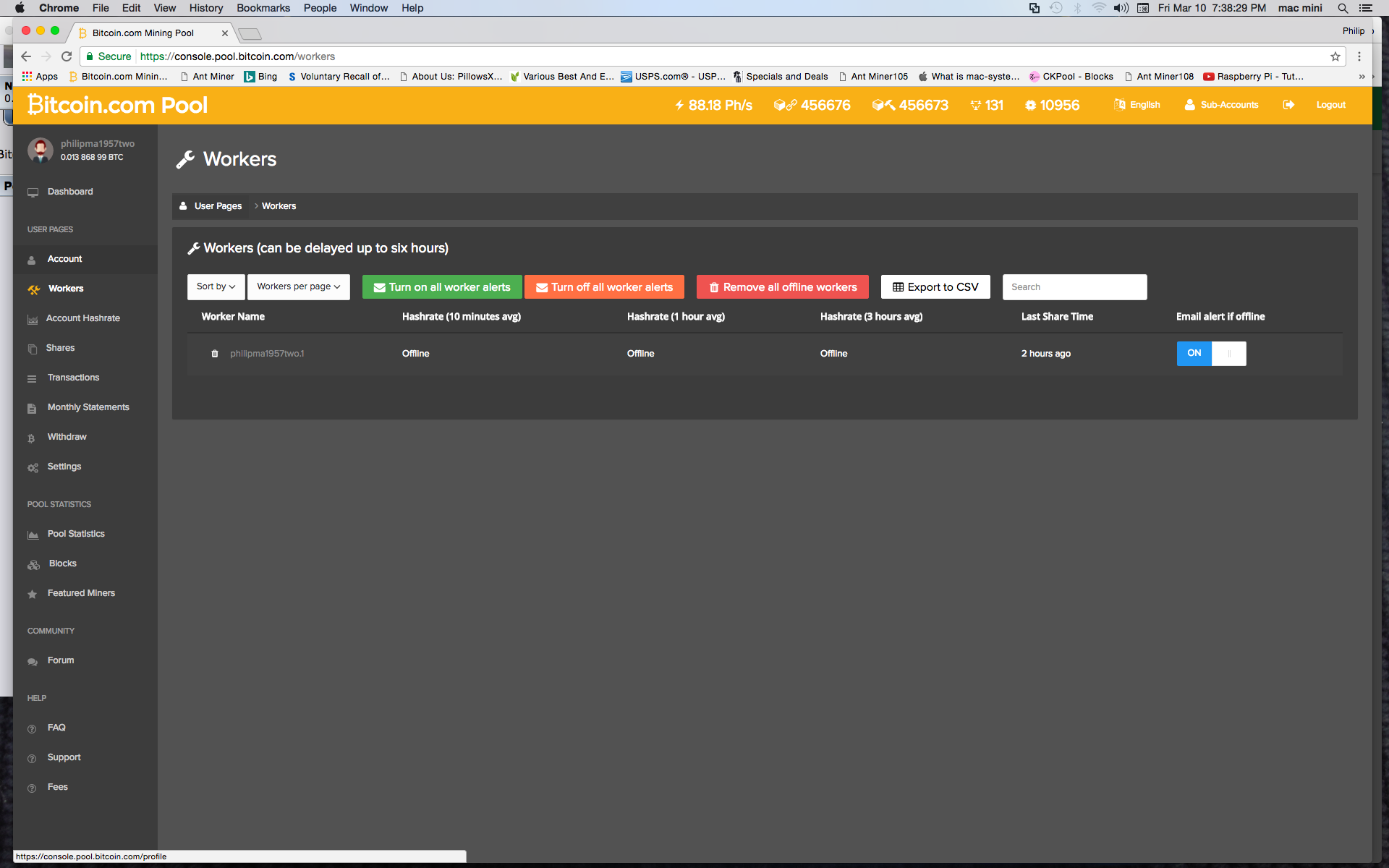The height and width of the screenshot is (868, 1389).
Task: Delete worker philipma1957two.1 via trash icon
Action: [x=215, y=354]
